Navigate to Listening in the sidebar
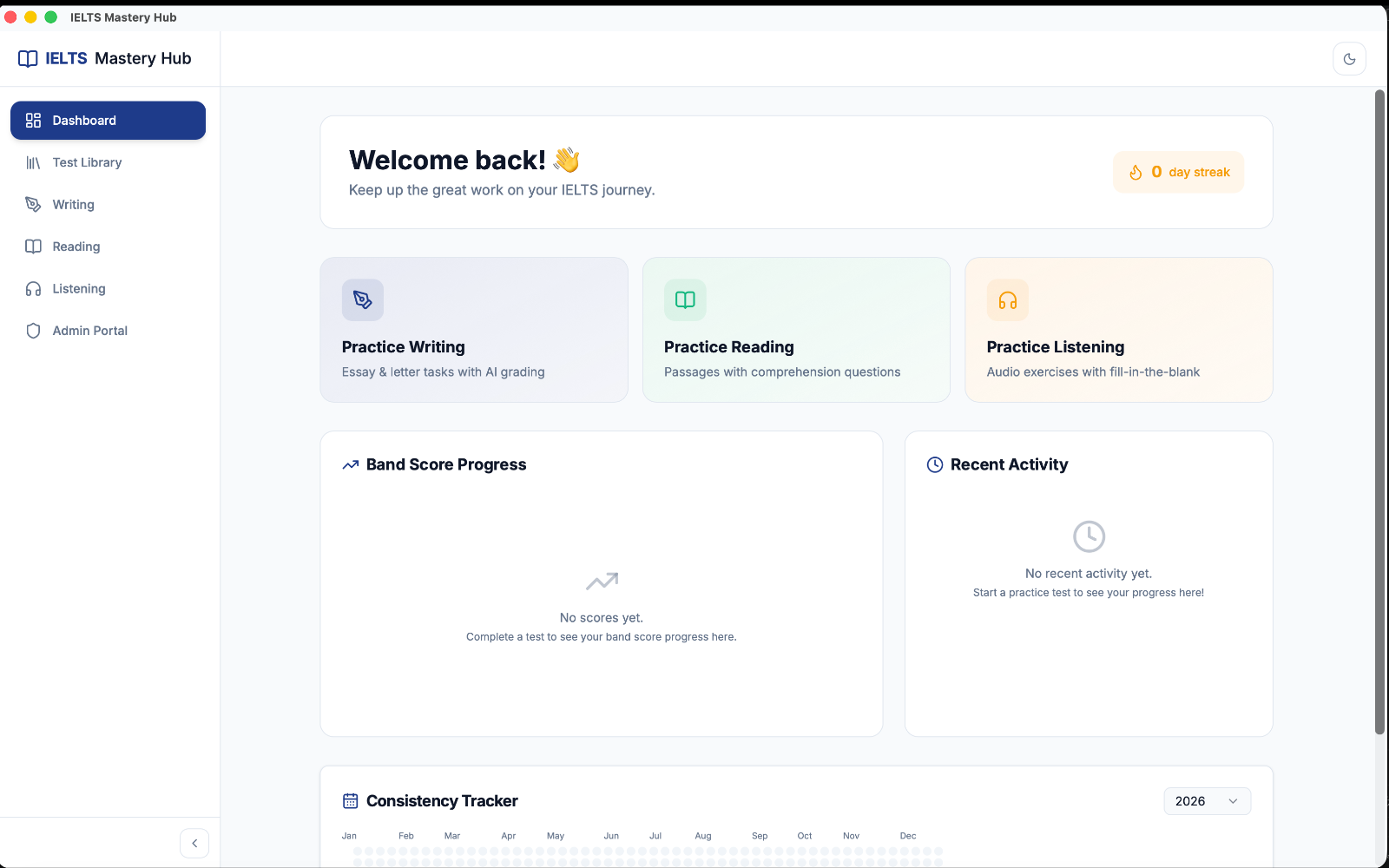 (108, 289)
